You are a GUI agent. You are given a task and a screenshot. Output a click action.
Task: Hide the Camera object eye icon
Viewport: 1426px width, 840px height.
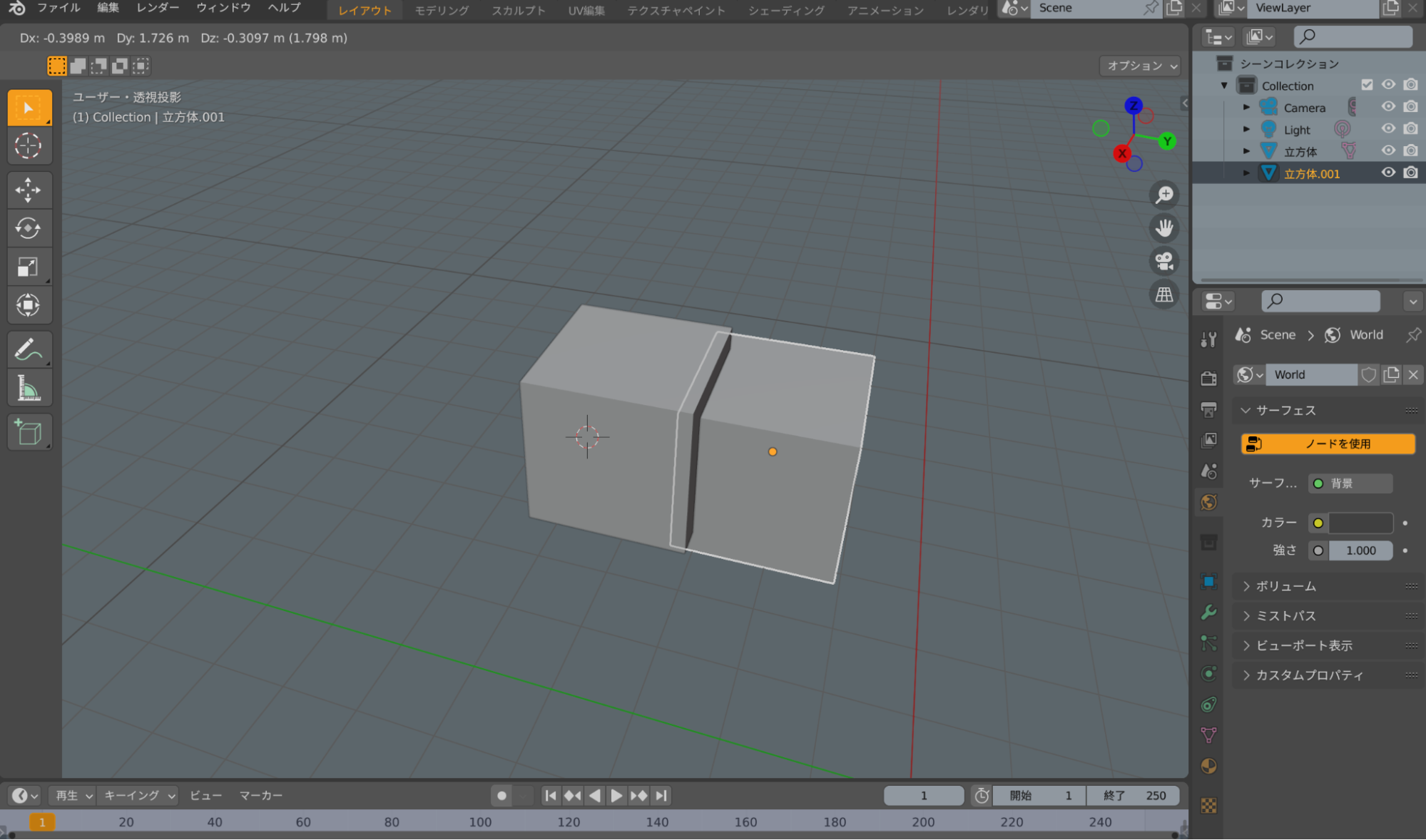(x=1388, y=107)
